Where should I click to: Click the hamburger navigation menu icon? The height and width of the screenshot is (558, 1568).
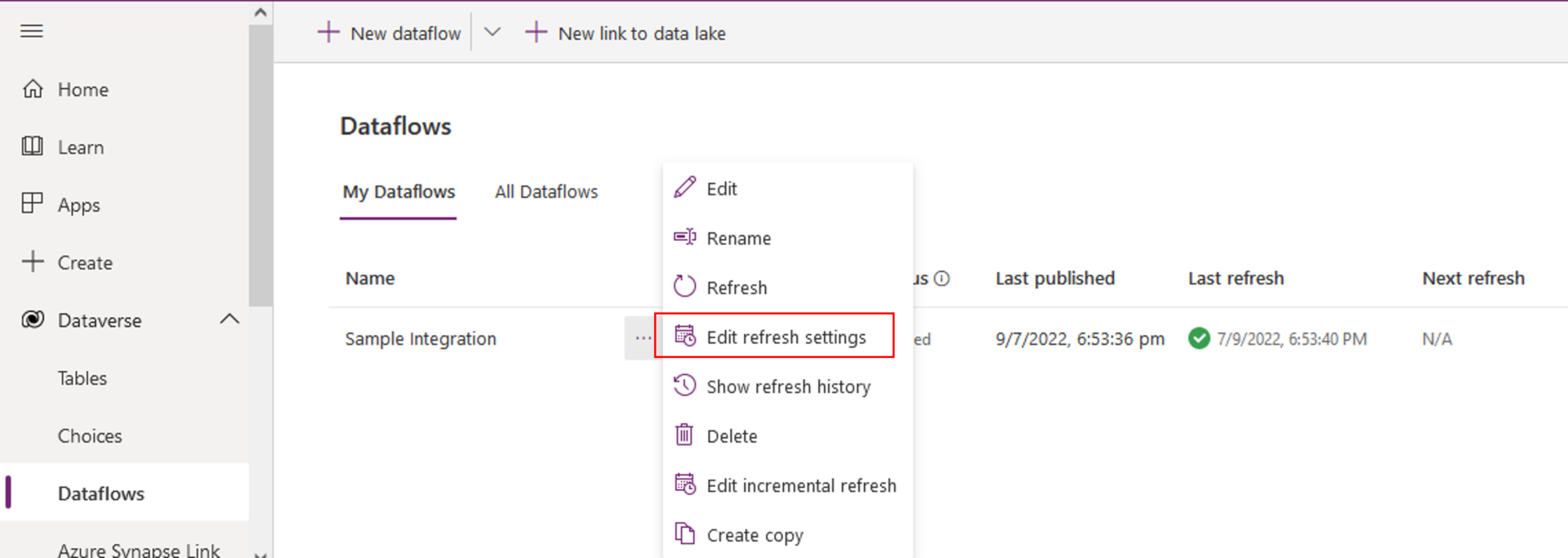click(32, 31)
